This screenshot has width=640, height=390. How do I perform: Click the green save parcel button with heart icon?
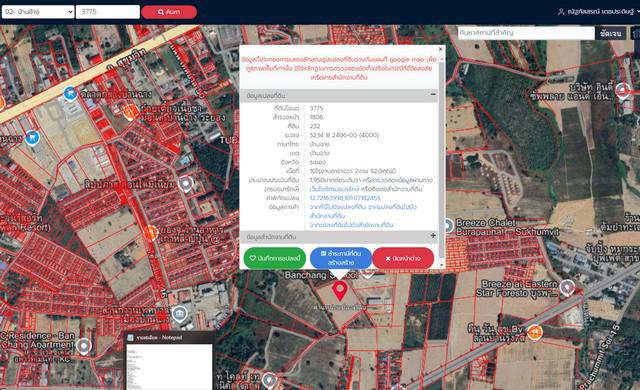[x=275, y=258]
